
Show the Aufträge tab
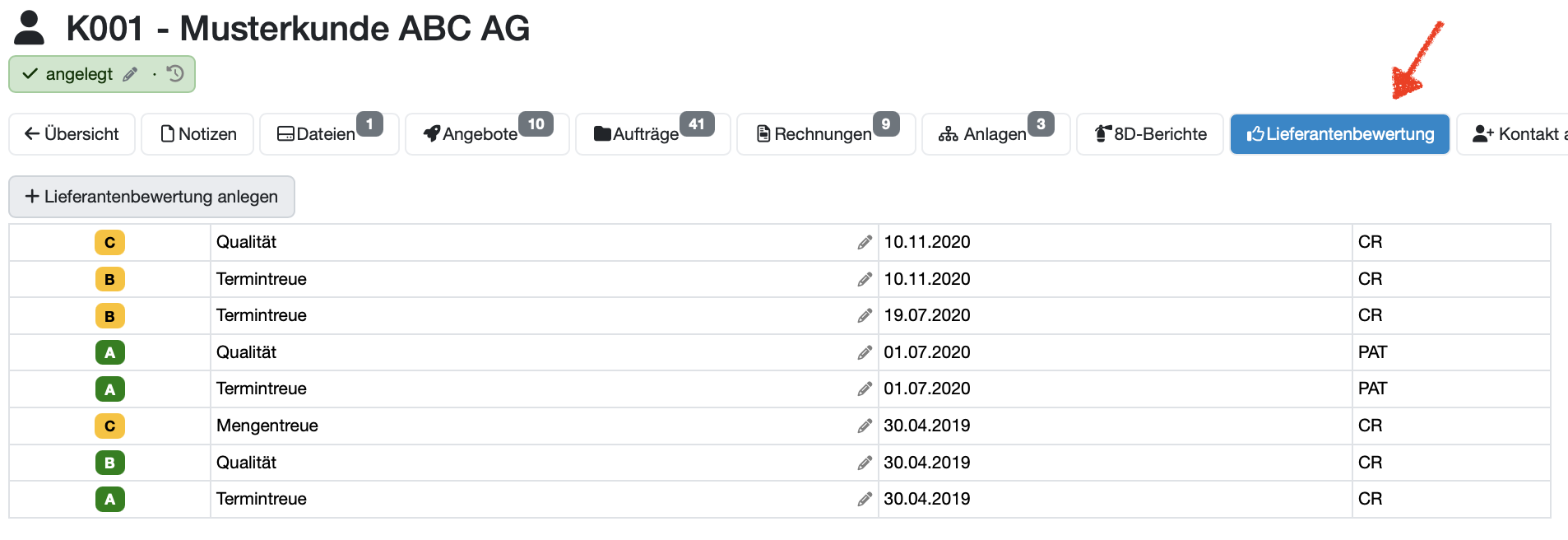[x=653, y=134]
